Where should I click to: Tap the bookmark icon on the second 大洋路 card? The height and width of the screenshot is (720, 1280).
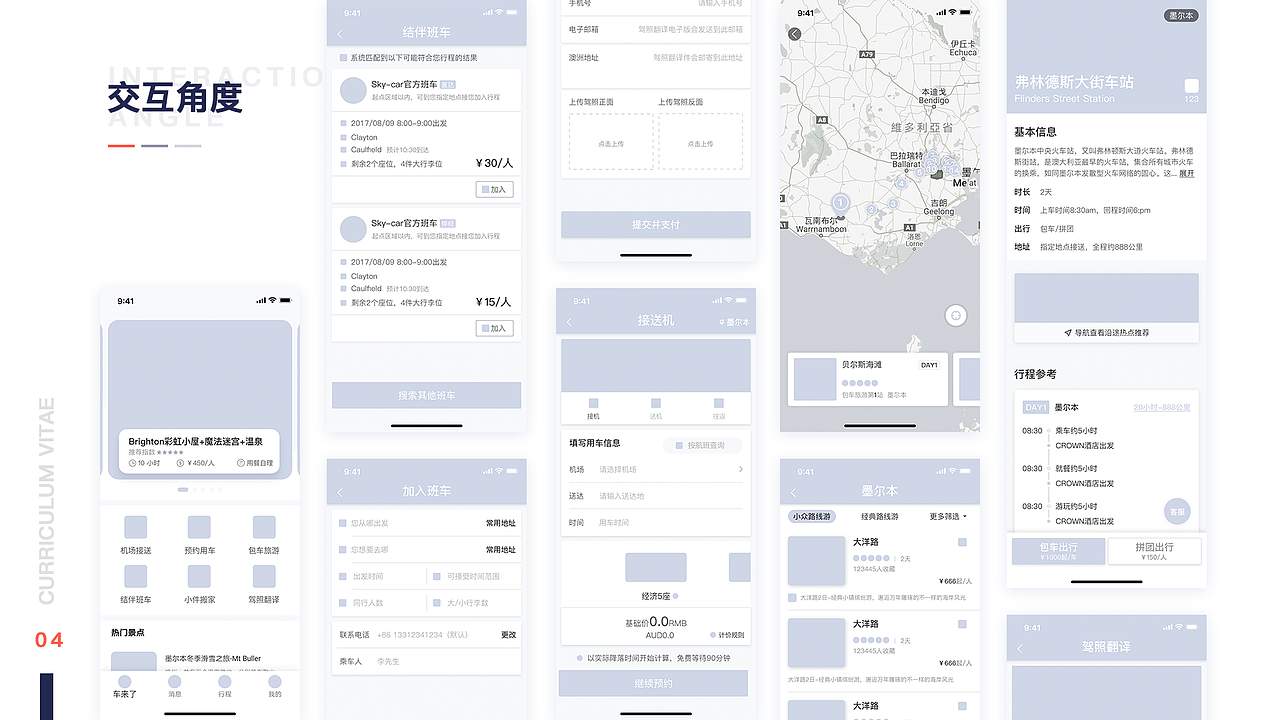[962, 624]
